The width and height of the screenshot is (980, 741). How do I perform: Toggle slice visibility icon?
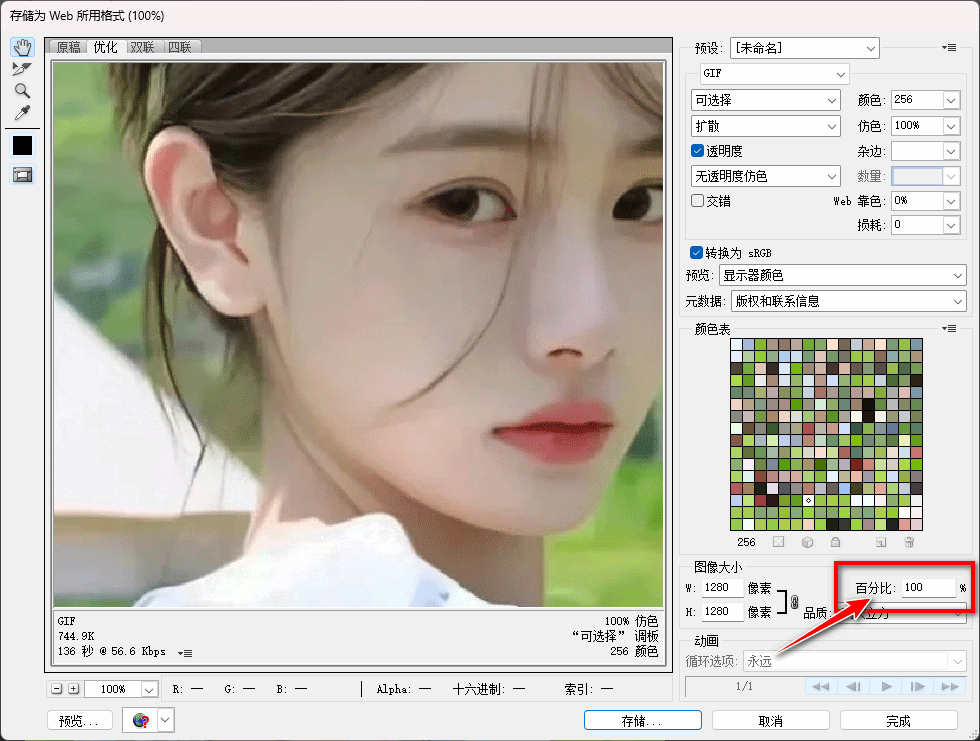pos(22,174)
